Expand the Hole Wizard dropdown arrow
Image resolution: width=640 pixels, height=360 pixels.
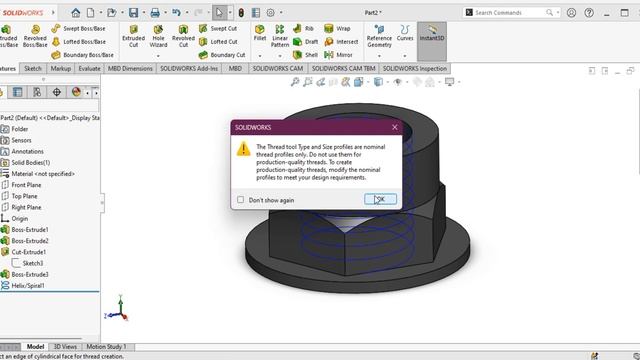tap(158, 56)
